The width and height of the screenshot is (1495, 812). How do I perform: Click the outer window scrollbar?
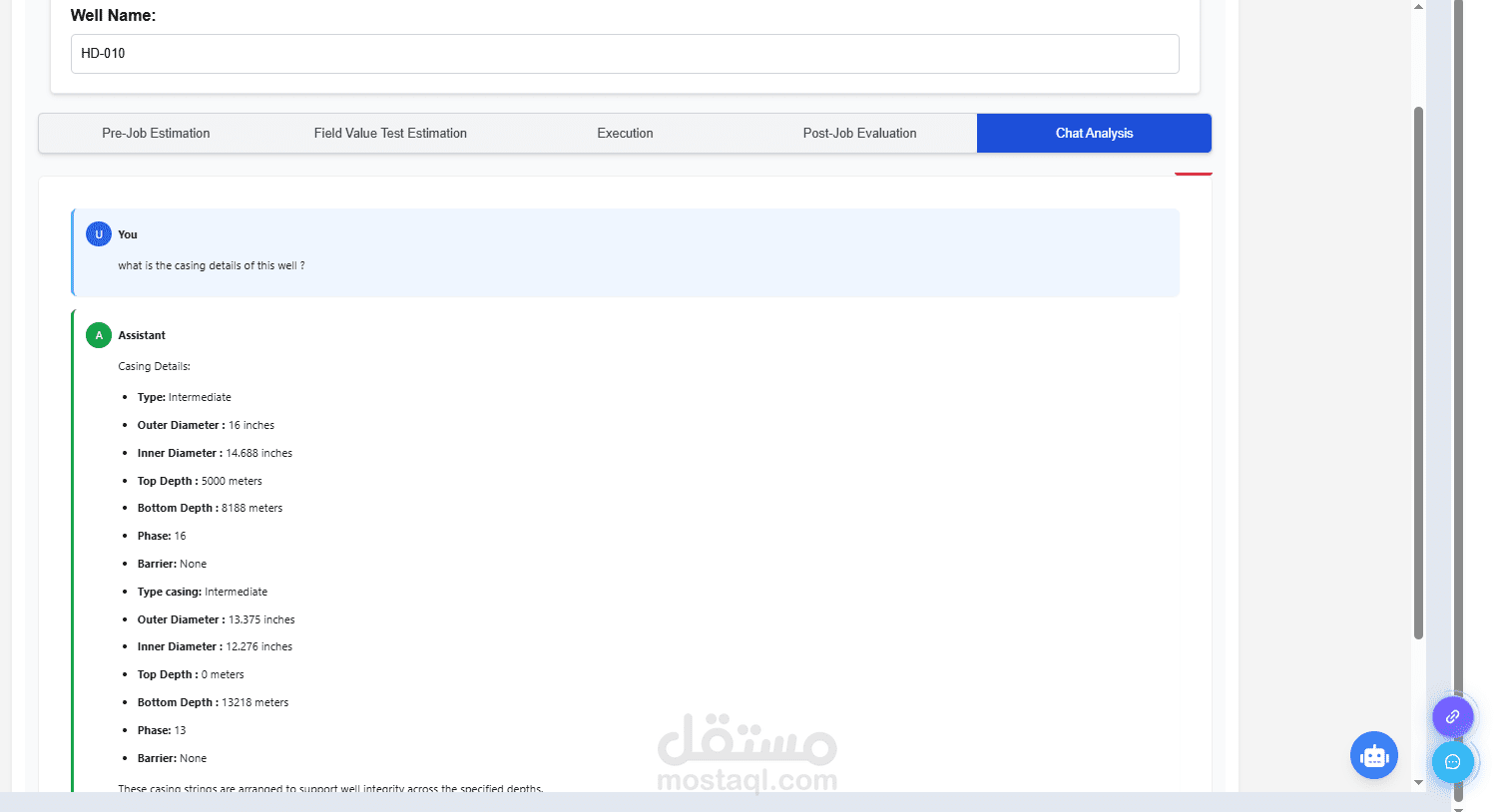1458,399
